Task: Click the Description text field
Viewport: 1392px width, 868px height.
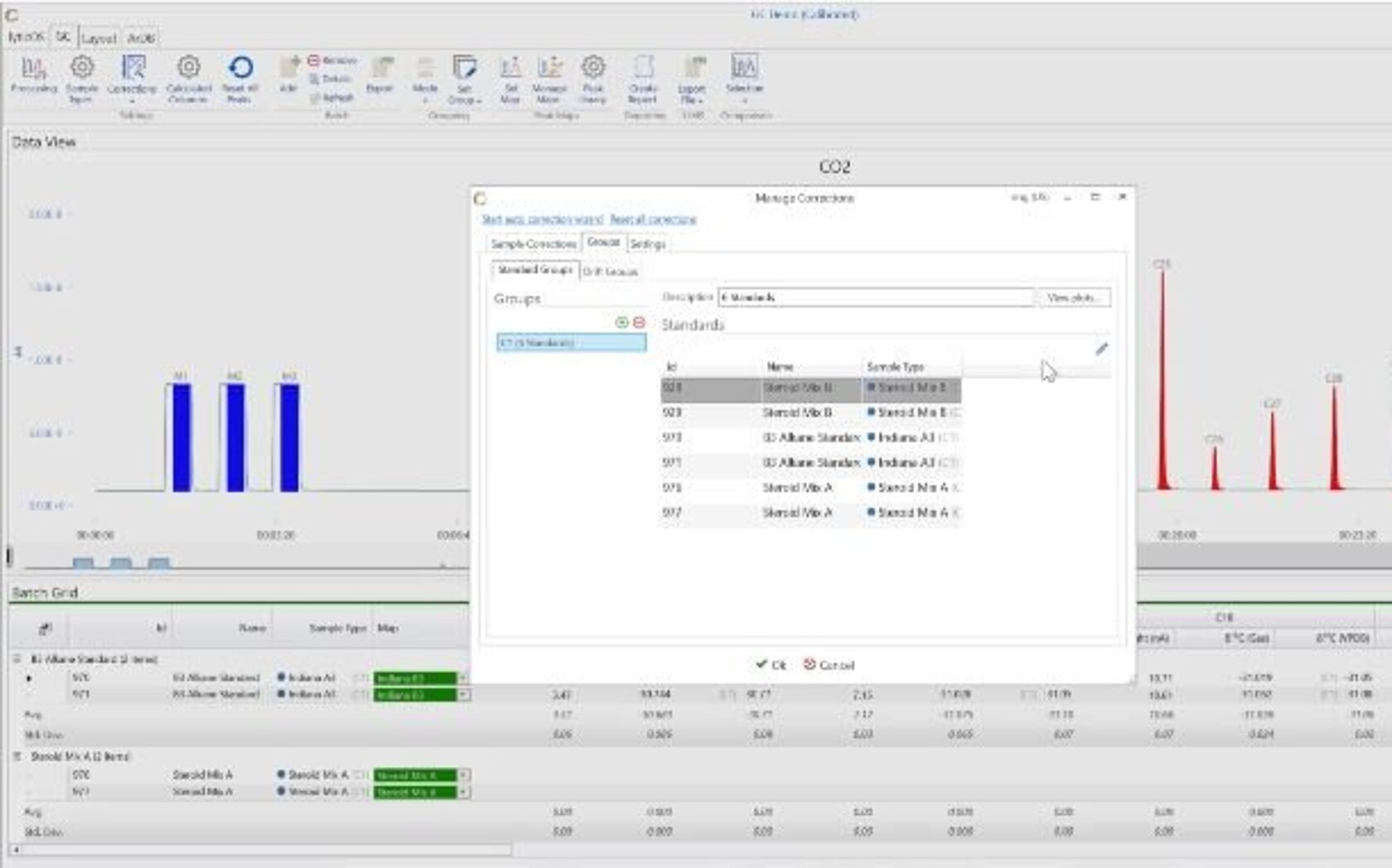Action: (x=876, y=297)
